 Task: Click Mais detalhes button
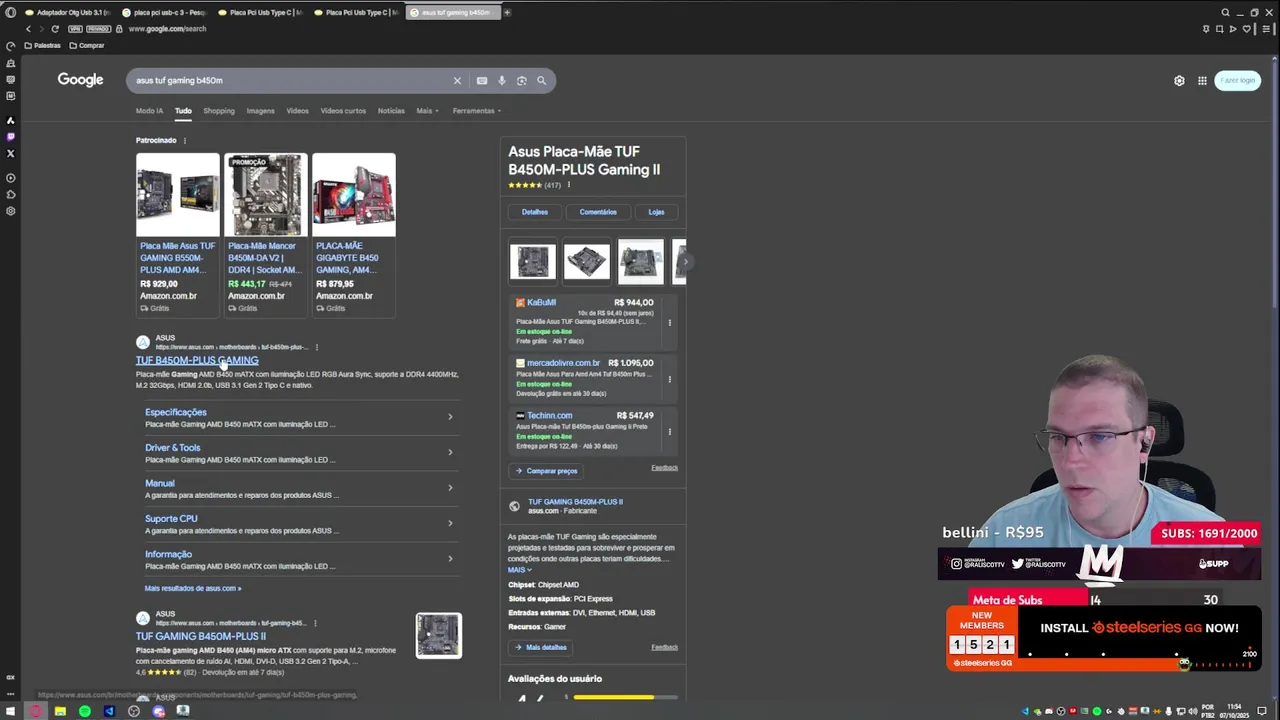541,647
